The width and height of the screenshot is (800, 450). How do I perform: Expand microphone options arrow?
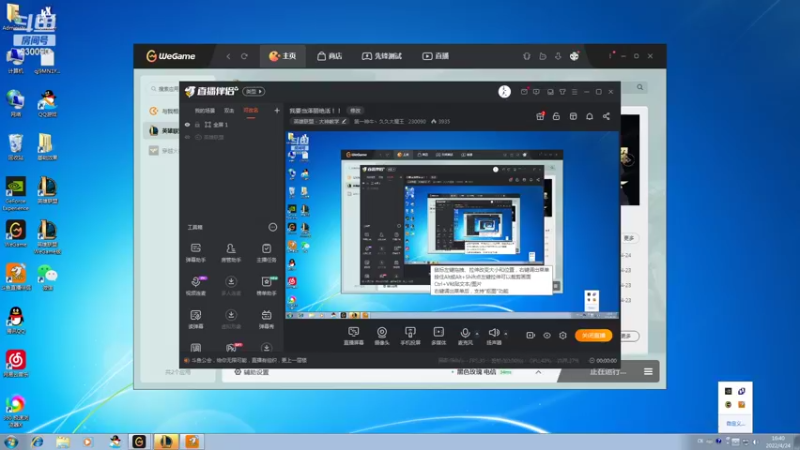(478, 334)
